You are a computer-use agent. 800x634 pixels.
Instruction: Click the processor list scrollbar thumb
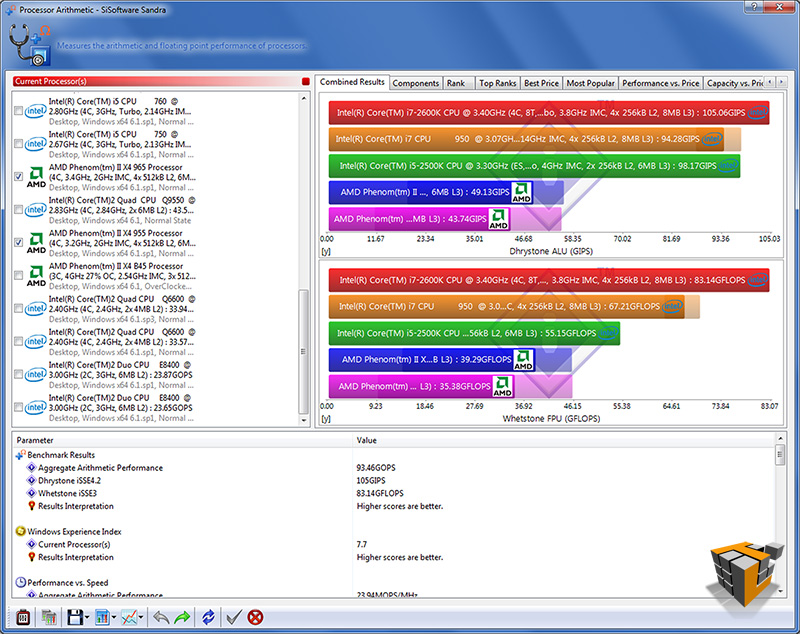[x=304, y=351]
